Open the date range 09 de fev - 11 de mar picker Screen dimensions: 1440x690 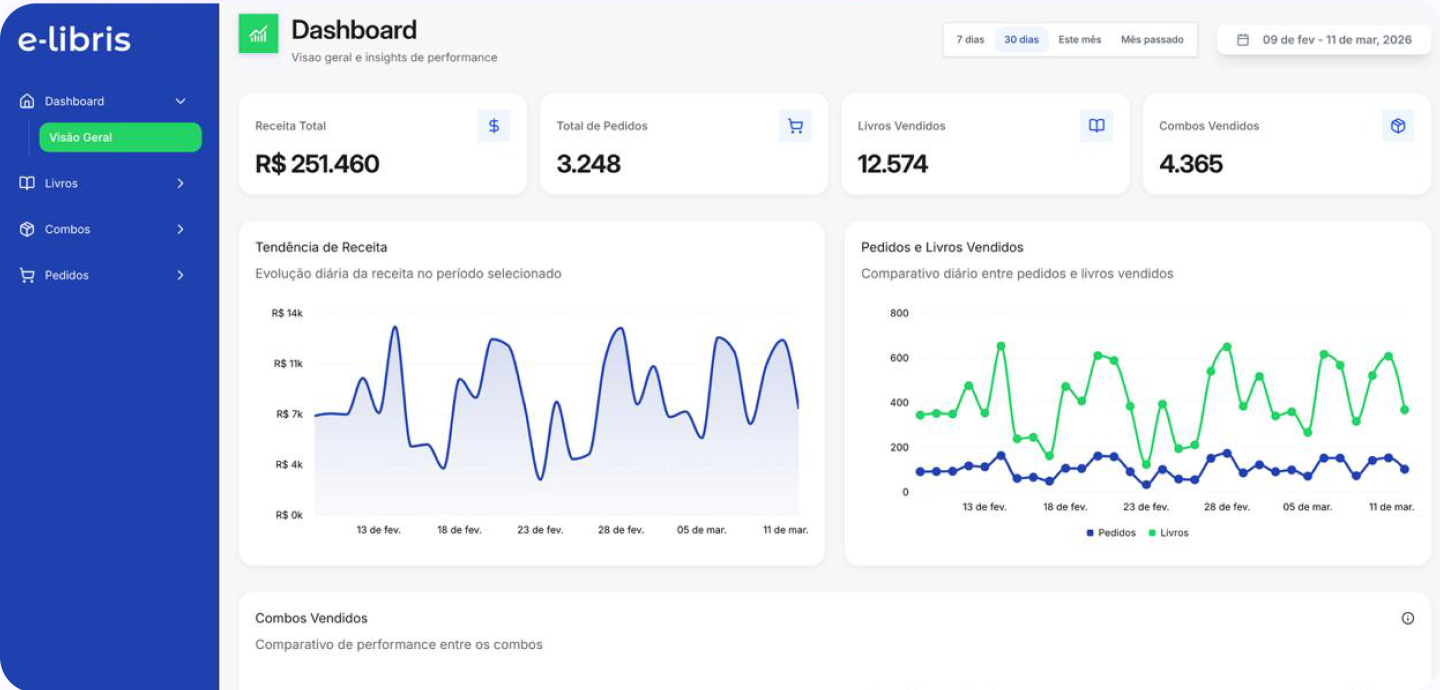(x=1324, y=40)
